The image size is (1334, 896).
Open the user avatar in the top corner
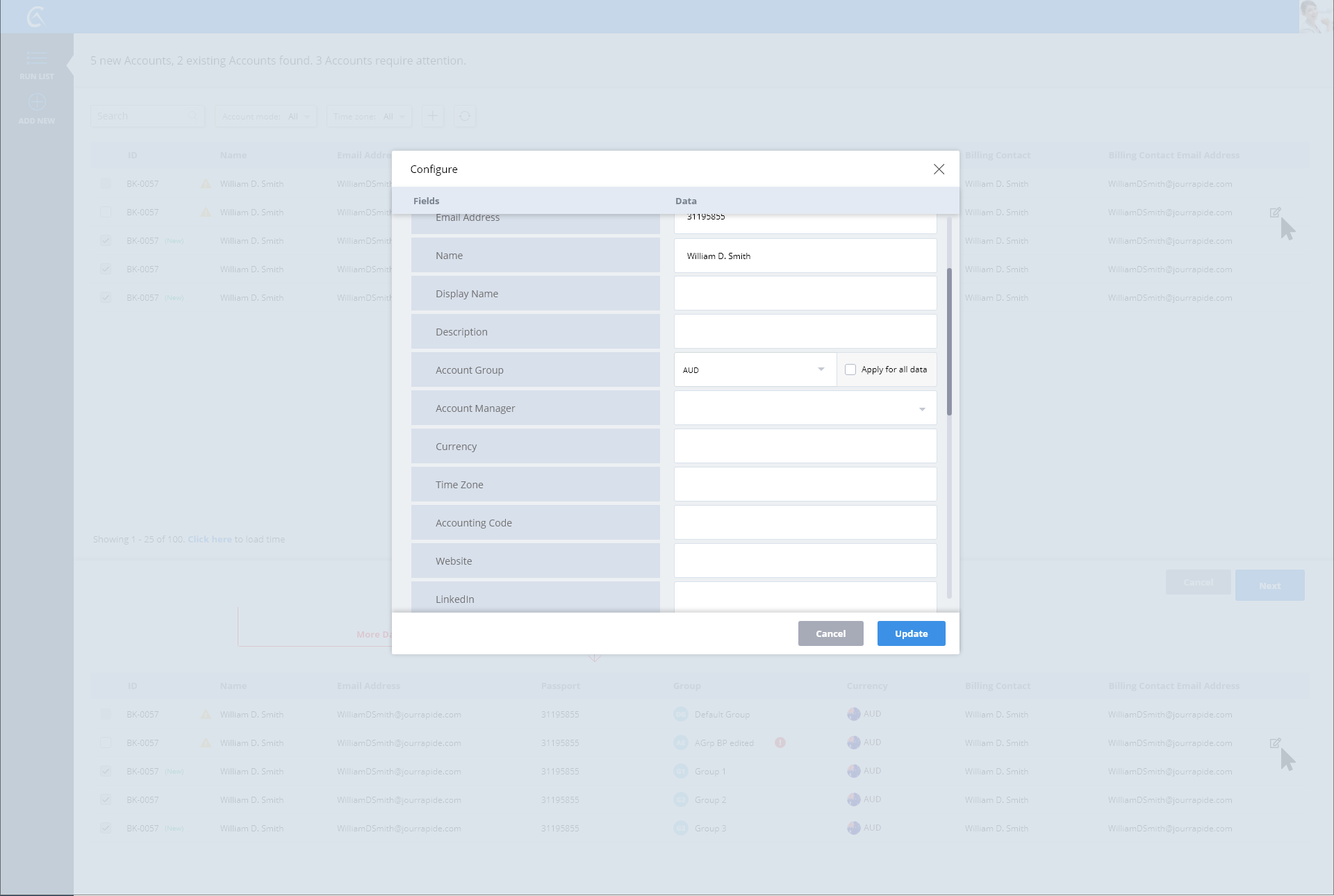[x=1315, y=16]
